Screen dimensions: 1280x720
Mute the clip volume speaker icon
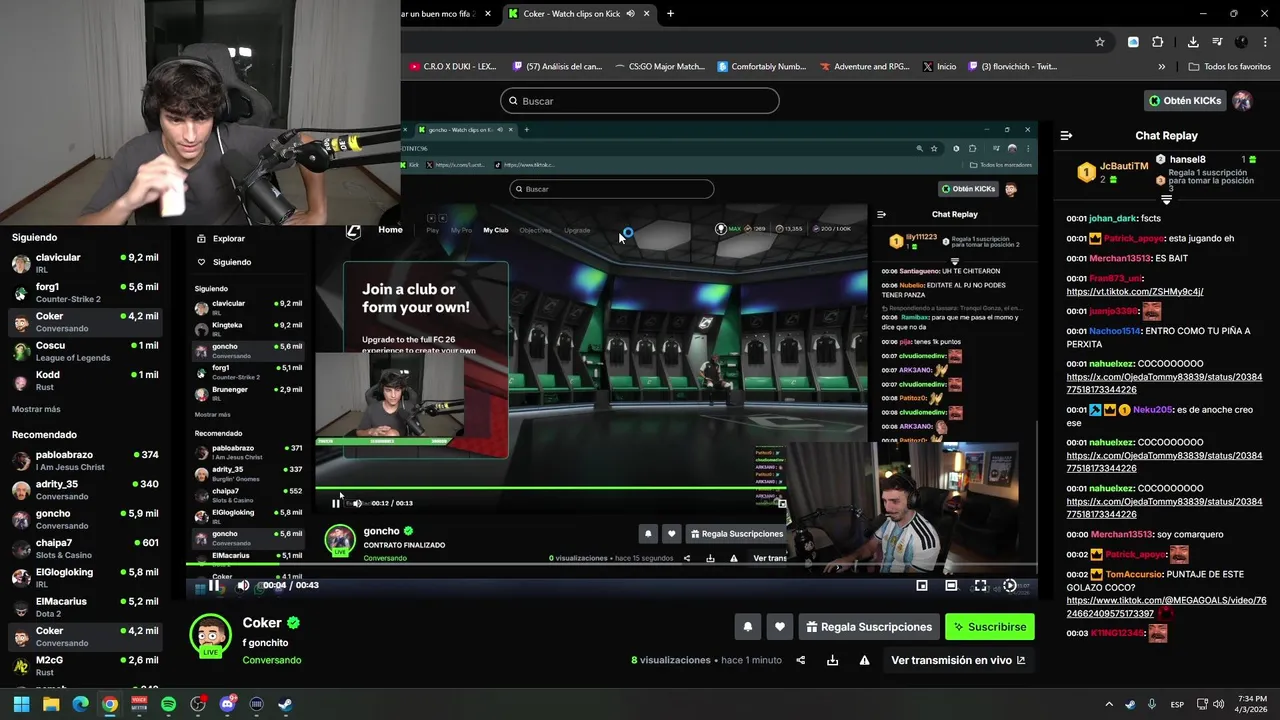[x=243, y=585]
